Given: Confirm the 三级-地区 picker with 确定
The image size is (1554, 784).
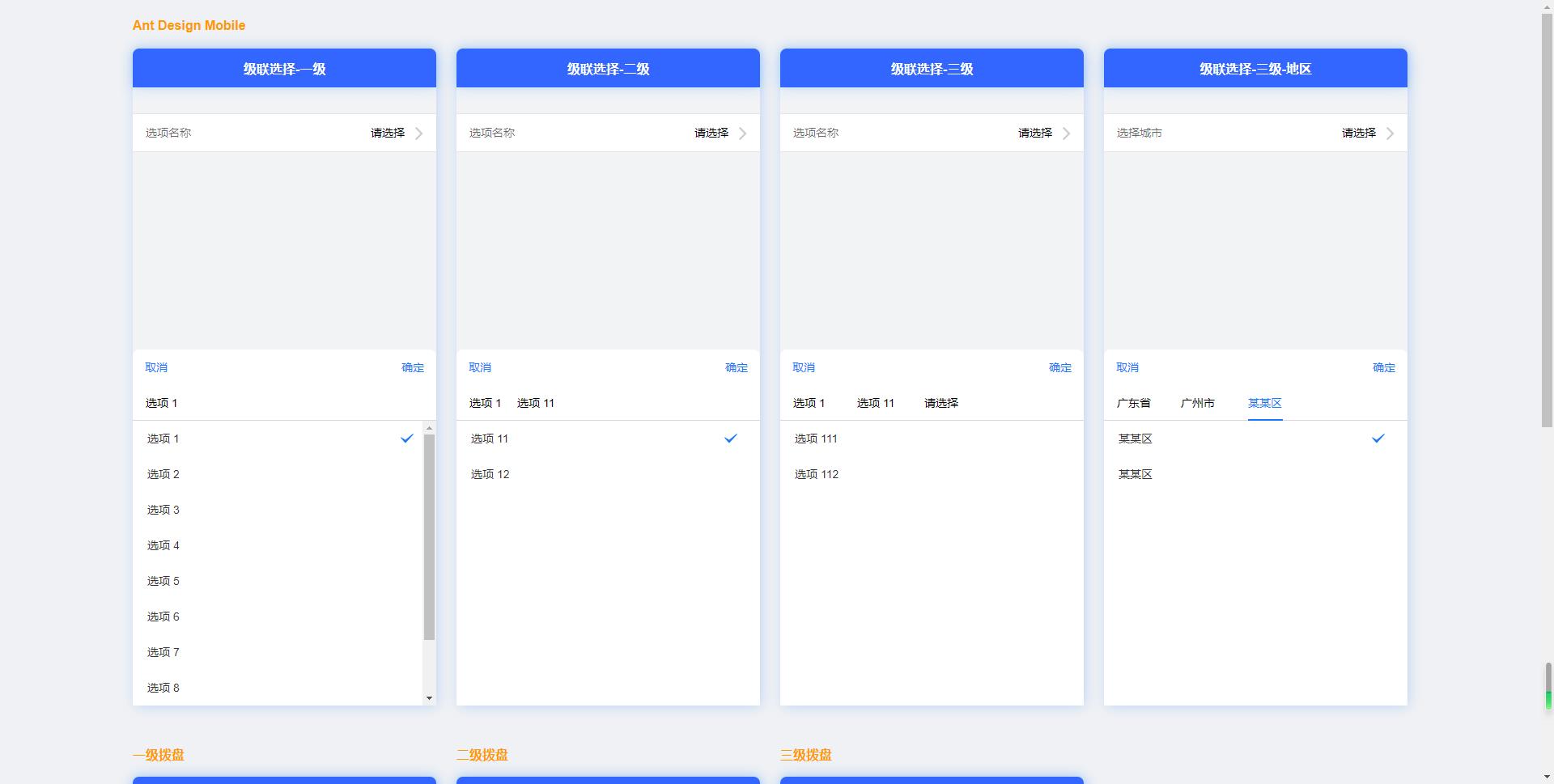Looking at the screenshot, I should click(1384, 367).
